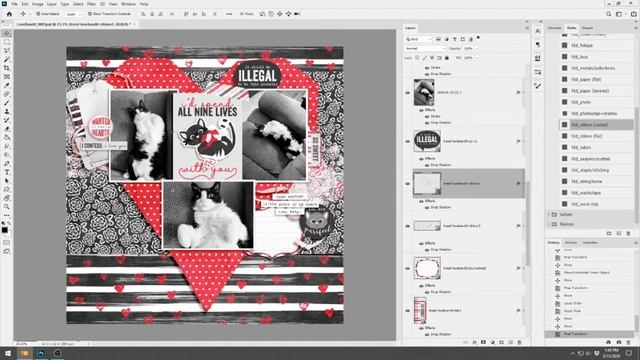This screenshot has width=640, height=360.
Task: Click the lock all icon in Layers panel
Action: (x=447, y=58)
